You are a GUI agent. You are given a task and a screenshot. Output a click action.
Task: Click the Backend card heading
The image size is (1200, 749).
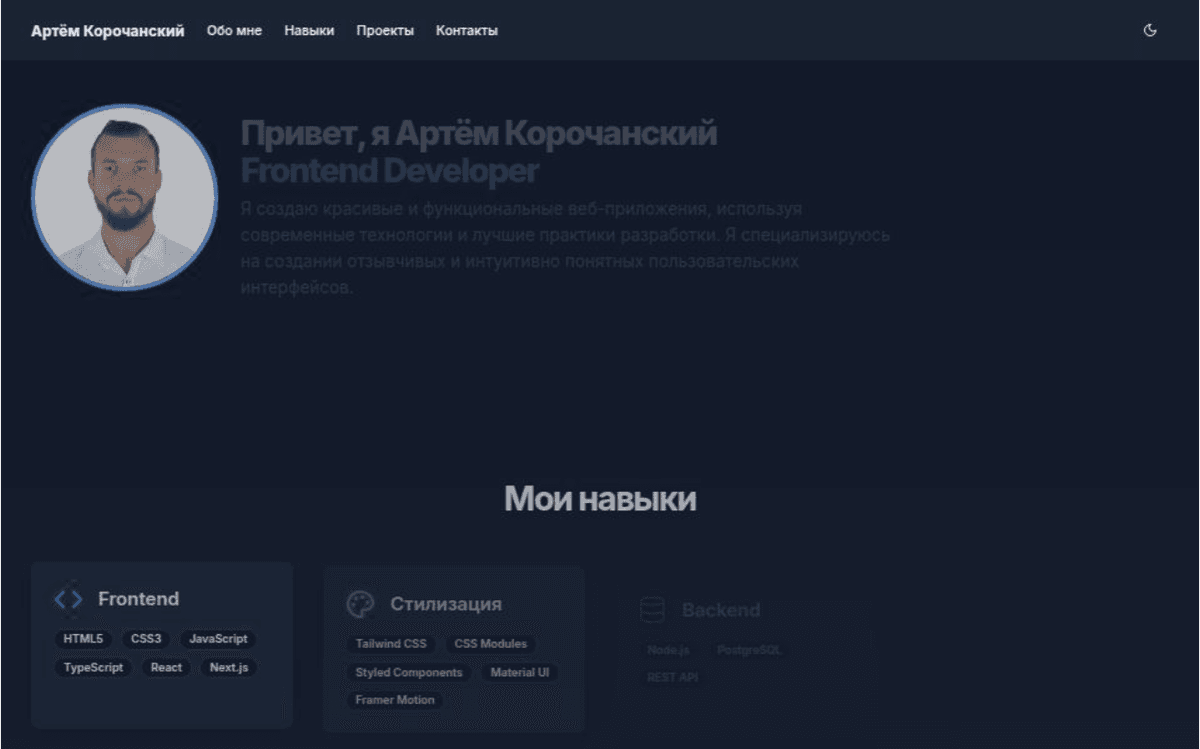[x=721, y=610]
